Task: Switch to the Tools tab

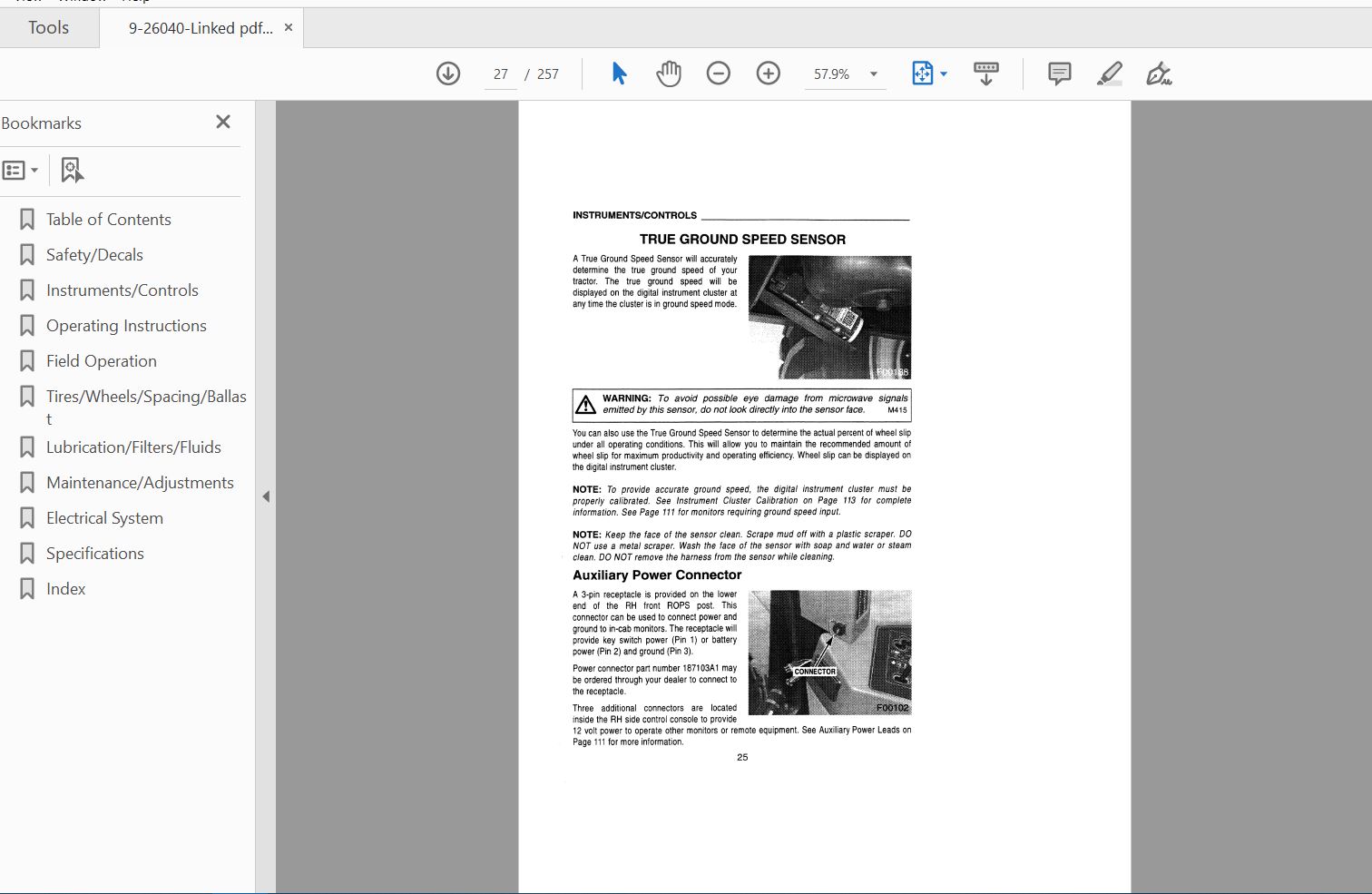Action: click(48, 27)
